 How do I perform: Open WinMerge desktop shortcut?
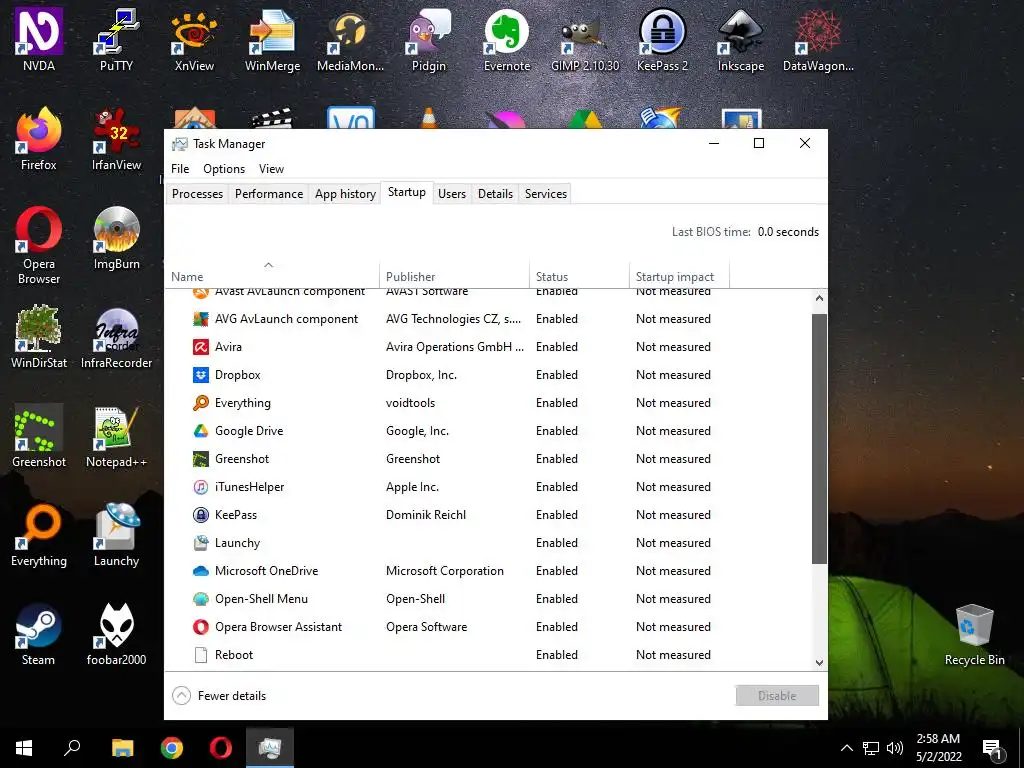(272, 40)
